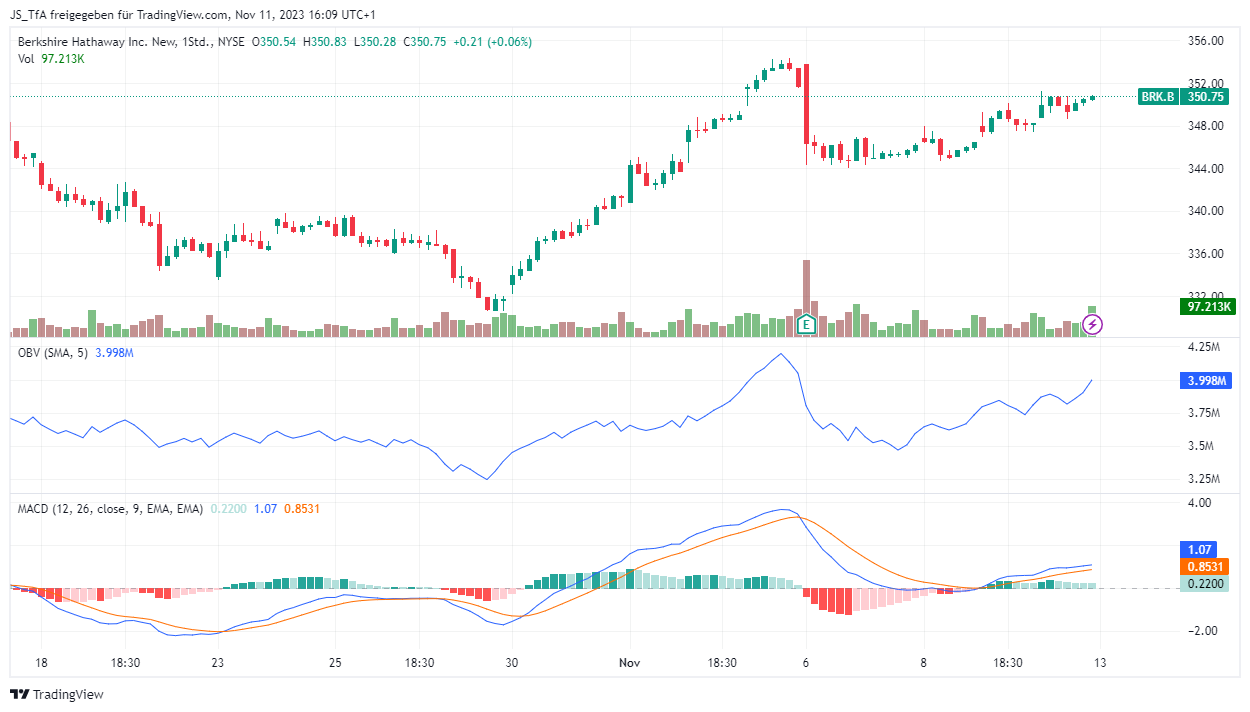1250x712 pixels.
Task: Click the OBV (SMA, 5) indicator legend
Action: click(54, 354)
